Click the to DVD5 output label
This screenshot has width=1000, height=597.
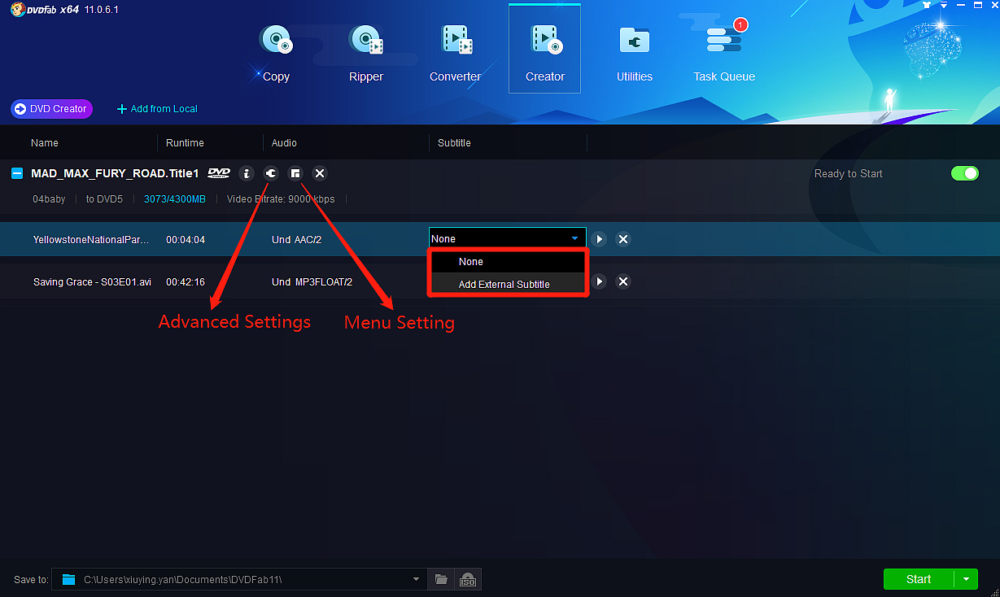click(104, 199)
